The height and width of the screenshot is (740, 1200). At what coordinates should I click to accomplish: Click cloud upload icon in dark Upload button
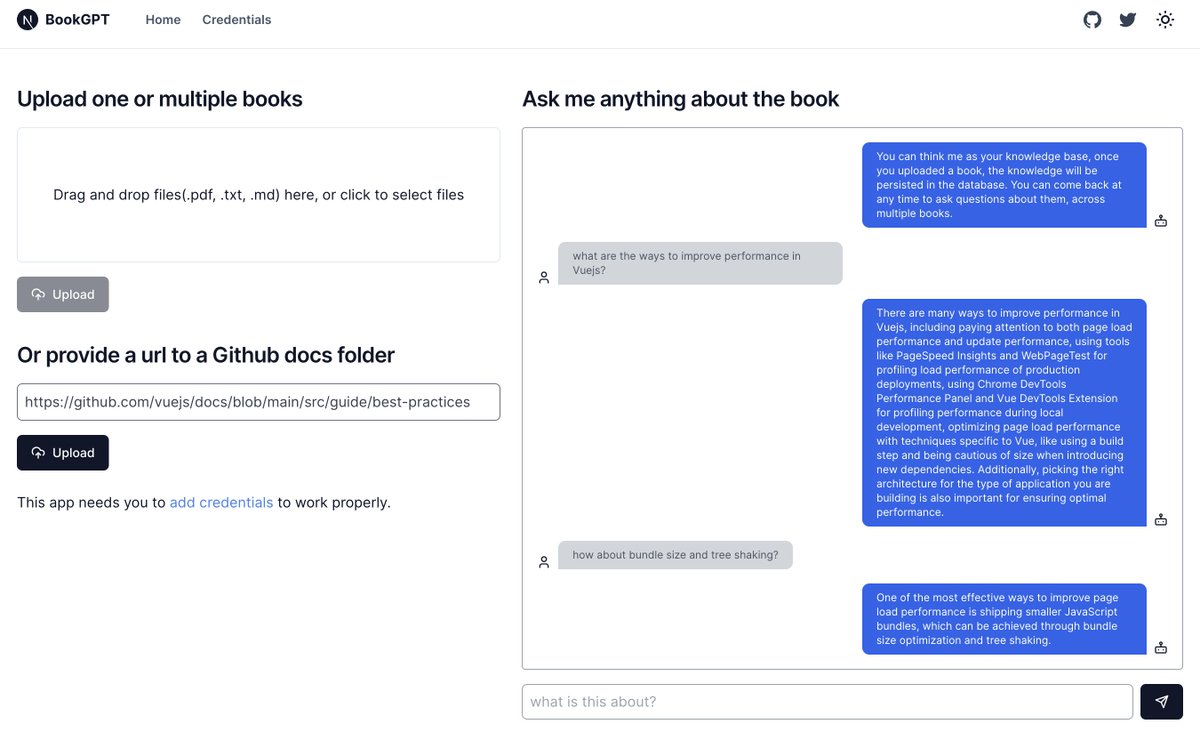(x=38, y=452)
